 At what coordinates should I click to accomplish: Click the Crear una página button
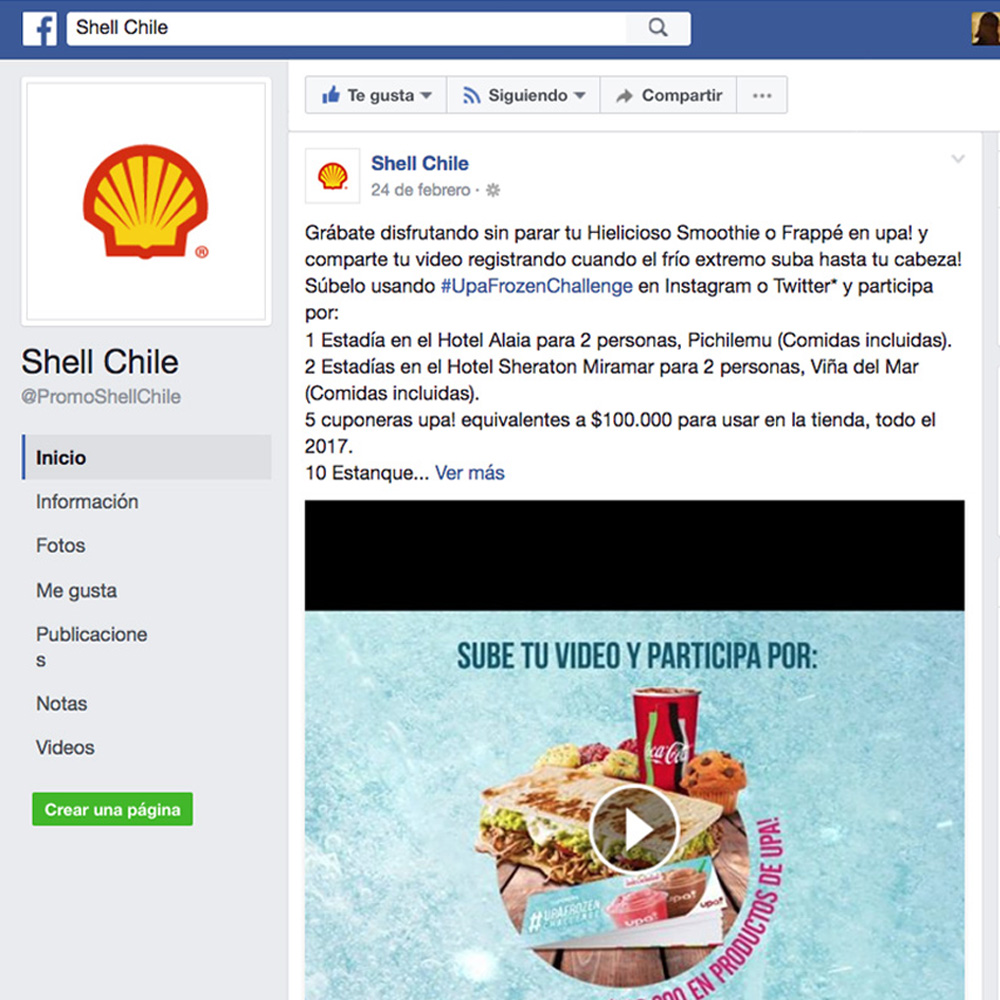tap(112, 810)
